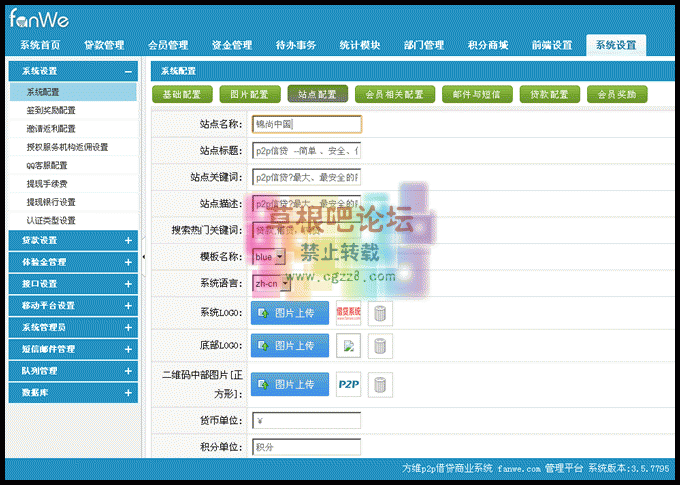Click 图片上传 button for 底部LOGO
This screenshot has height=485, width=680.
290,346
